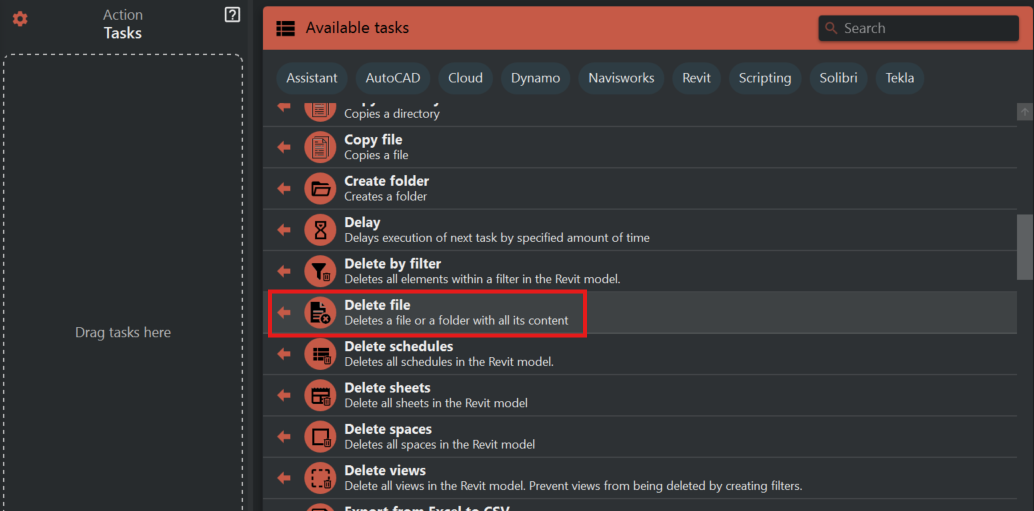1034x511 pixels.
Task: Click the Available tasks list icon
Action: tap(286, 28)
